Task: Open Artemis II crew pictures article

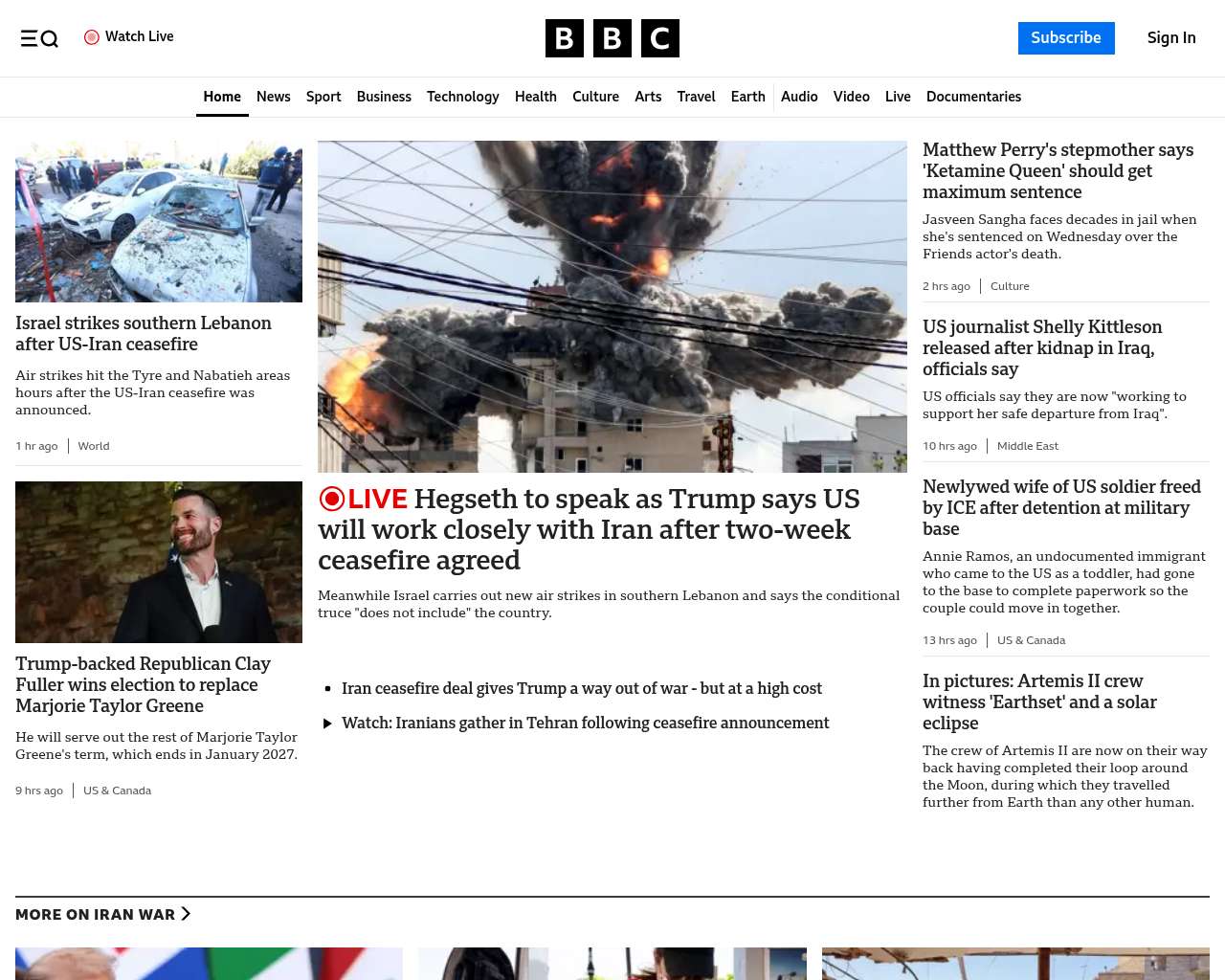Action: 1039,702
